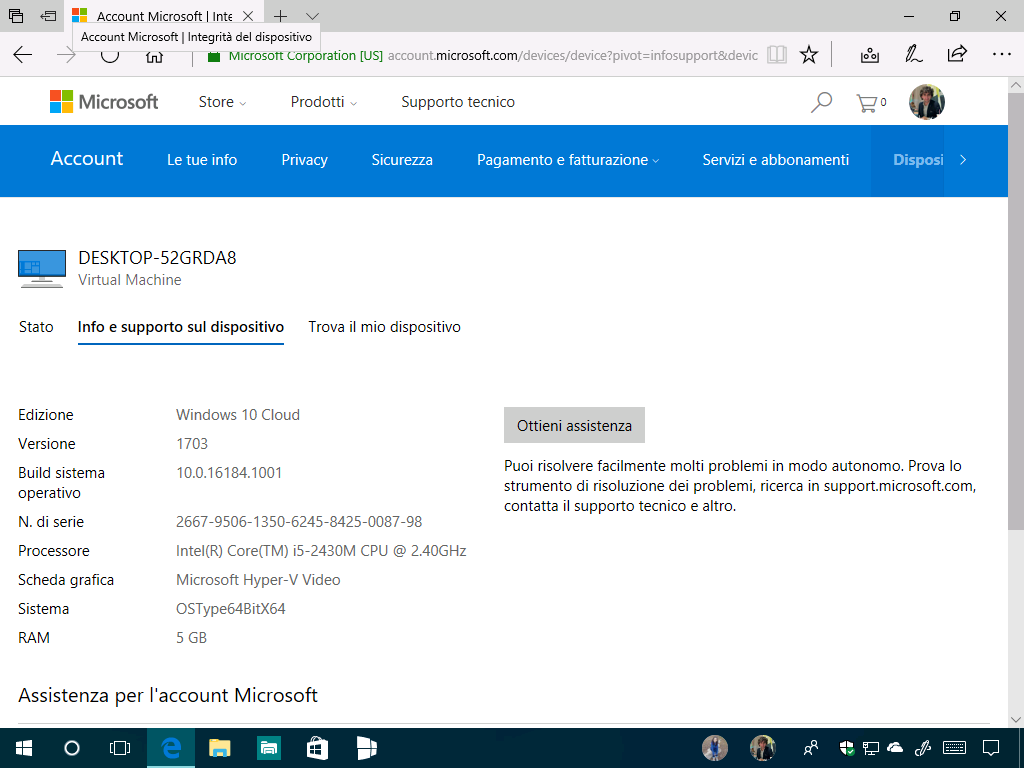This screenshot has height=768, width=1024.
Task: Click the DESKTOP-52GRDA8 device name
Action: (x=157, y=257)
